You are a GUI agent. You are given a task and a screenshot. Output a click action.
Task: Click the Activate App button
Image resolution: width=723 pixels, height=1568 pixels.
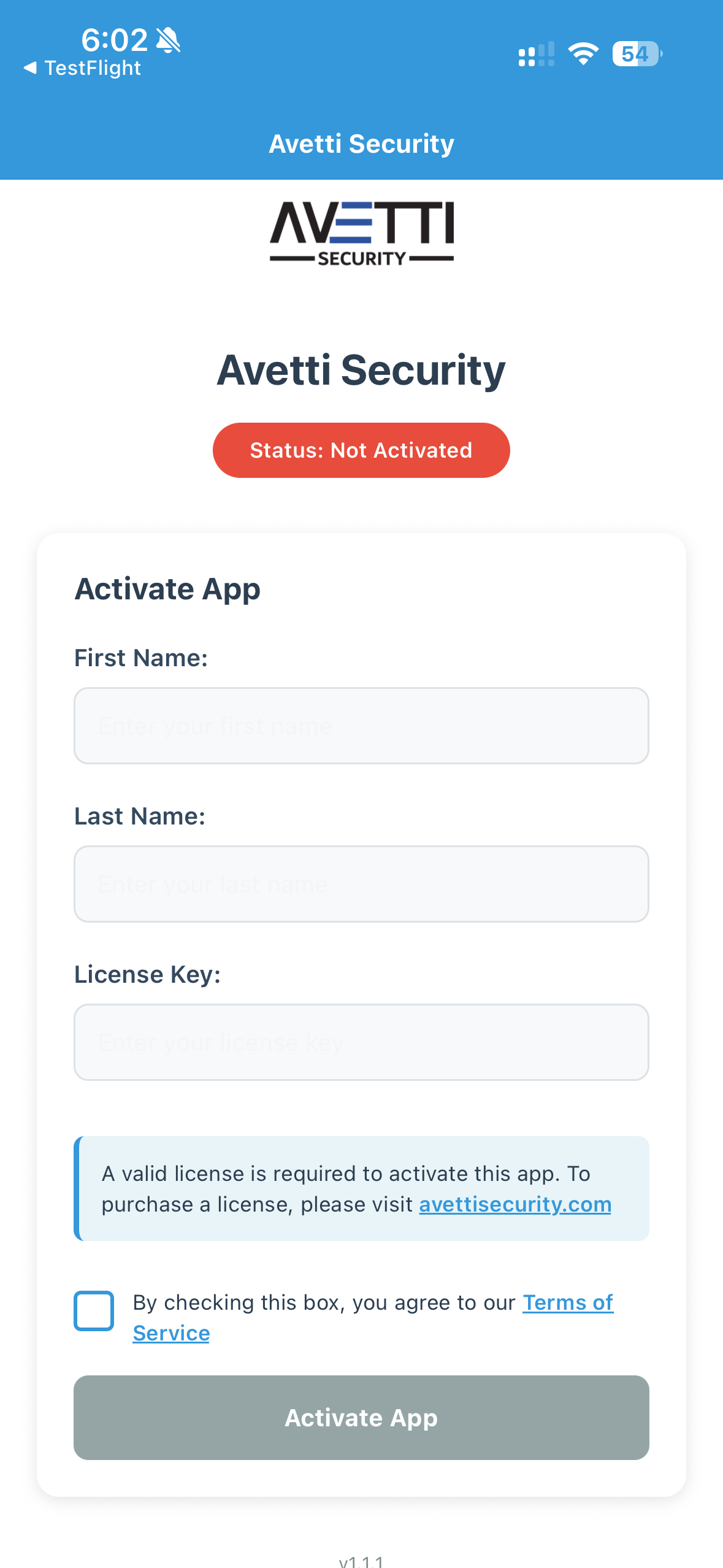pyautogui.click(x=361, y=1418)
